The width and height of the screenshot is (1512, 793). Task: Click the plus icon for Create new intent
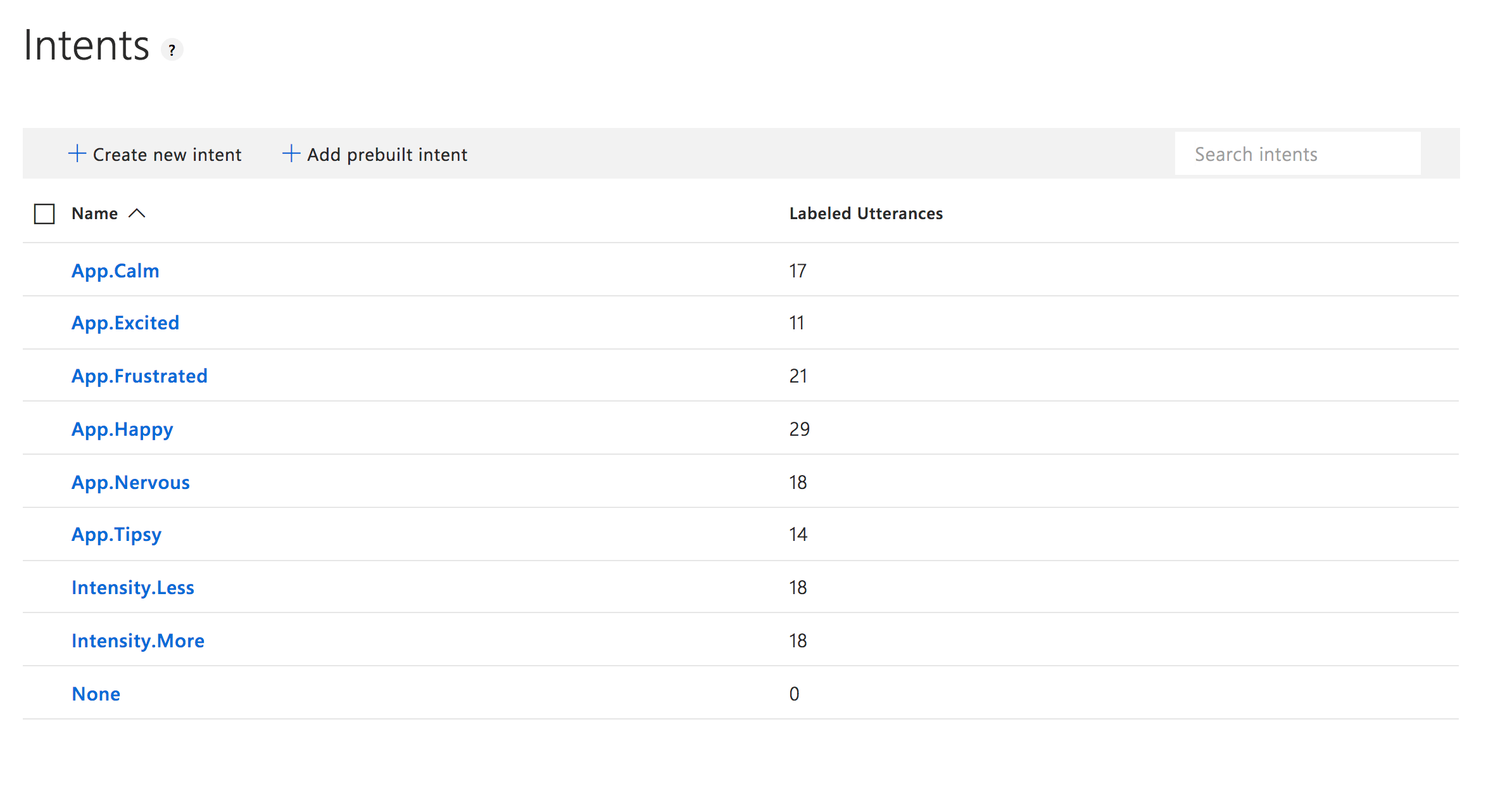pos(77,153)
